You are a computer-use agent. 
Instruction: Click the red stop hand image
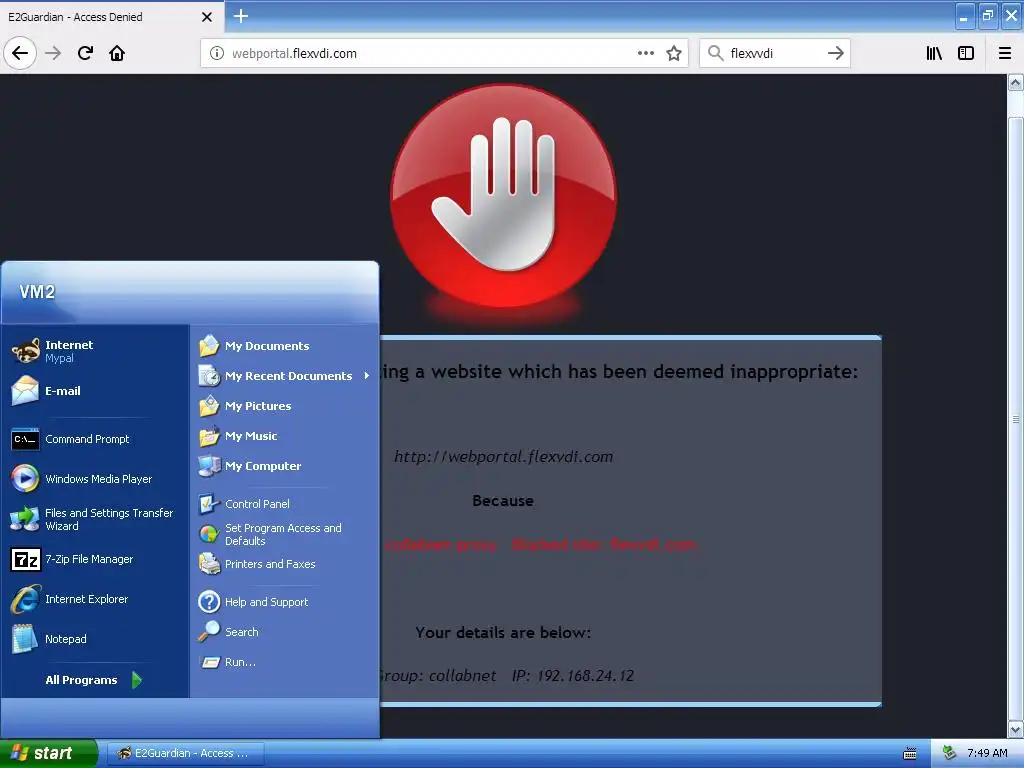tap(503, 196)
